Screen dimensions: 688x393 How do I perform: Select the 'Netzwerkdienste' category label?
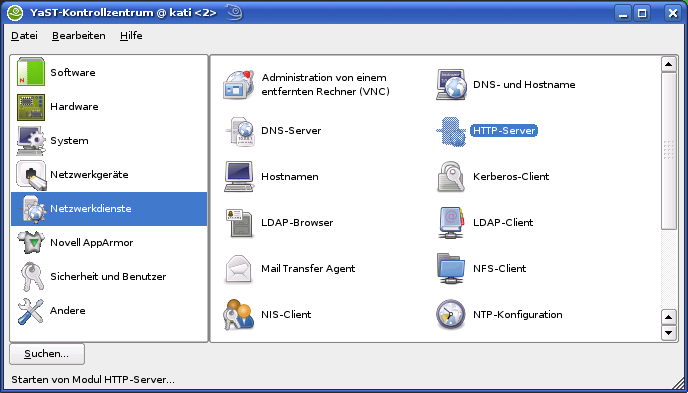tap(90, 208)
